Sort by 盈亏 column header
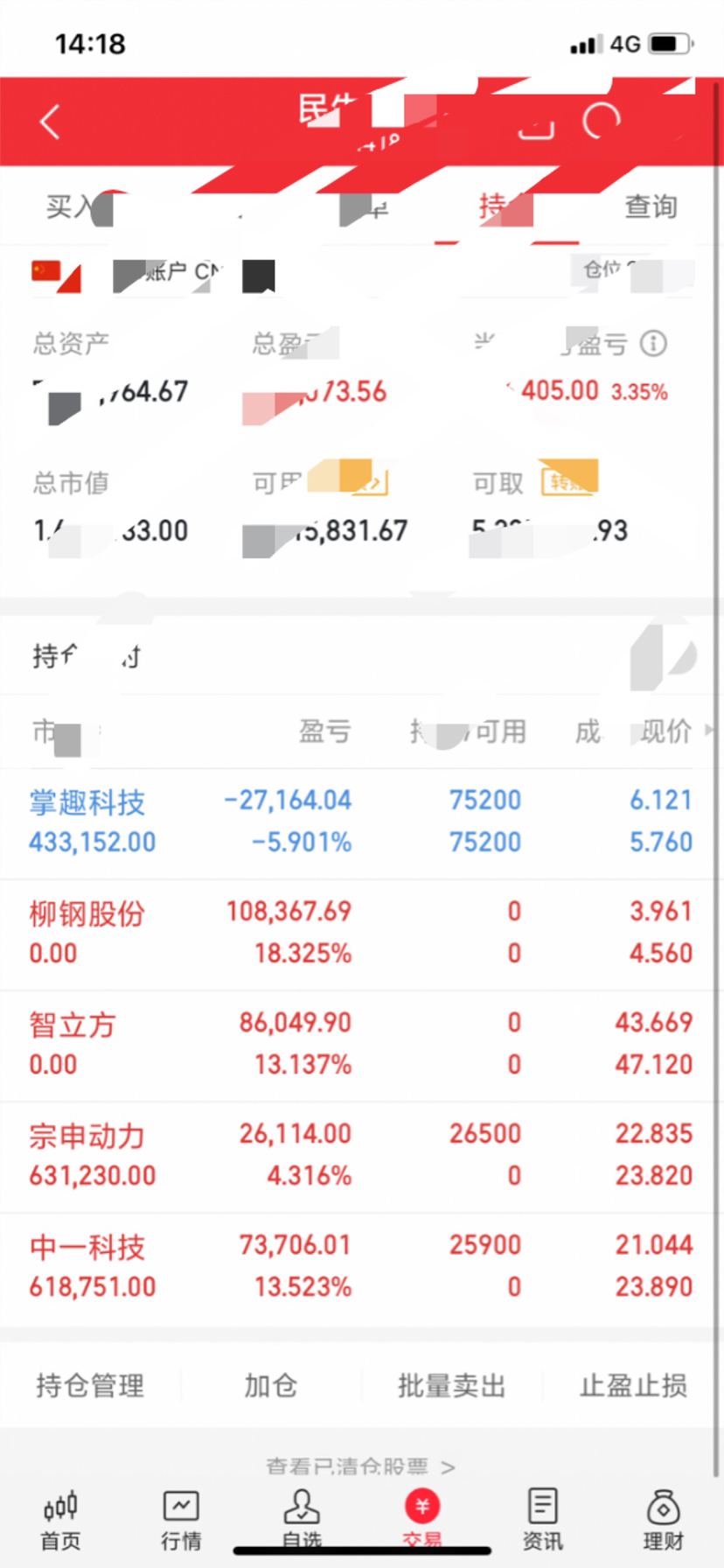 point(325,731)
